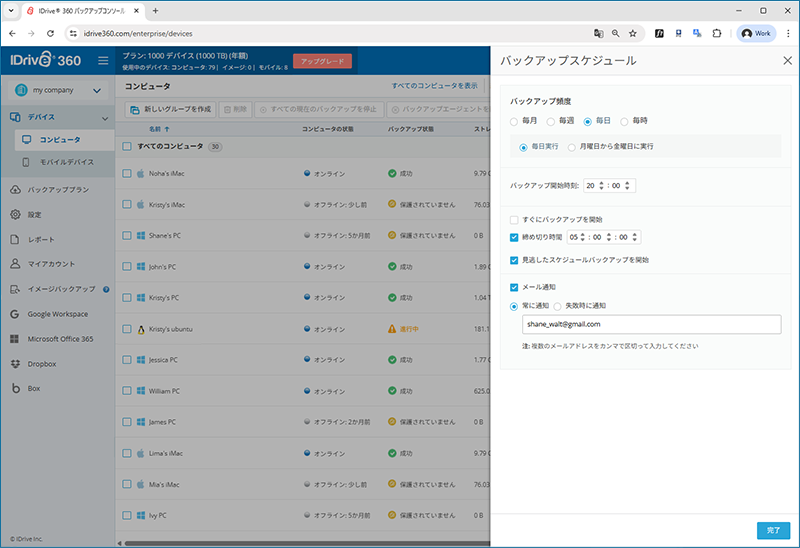
Task: Open レポート page in sidebar
Action: pyautogui.click(x=40, y=239)
